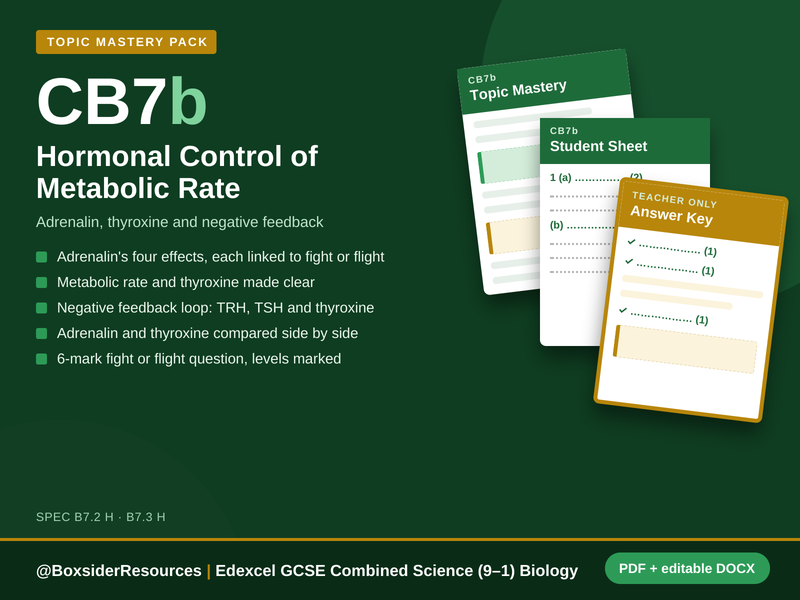Screen dimensions: 800x600
Task: Click green square bullet beside Metabolic rate line
Action: 42,282
